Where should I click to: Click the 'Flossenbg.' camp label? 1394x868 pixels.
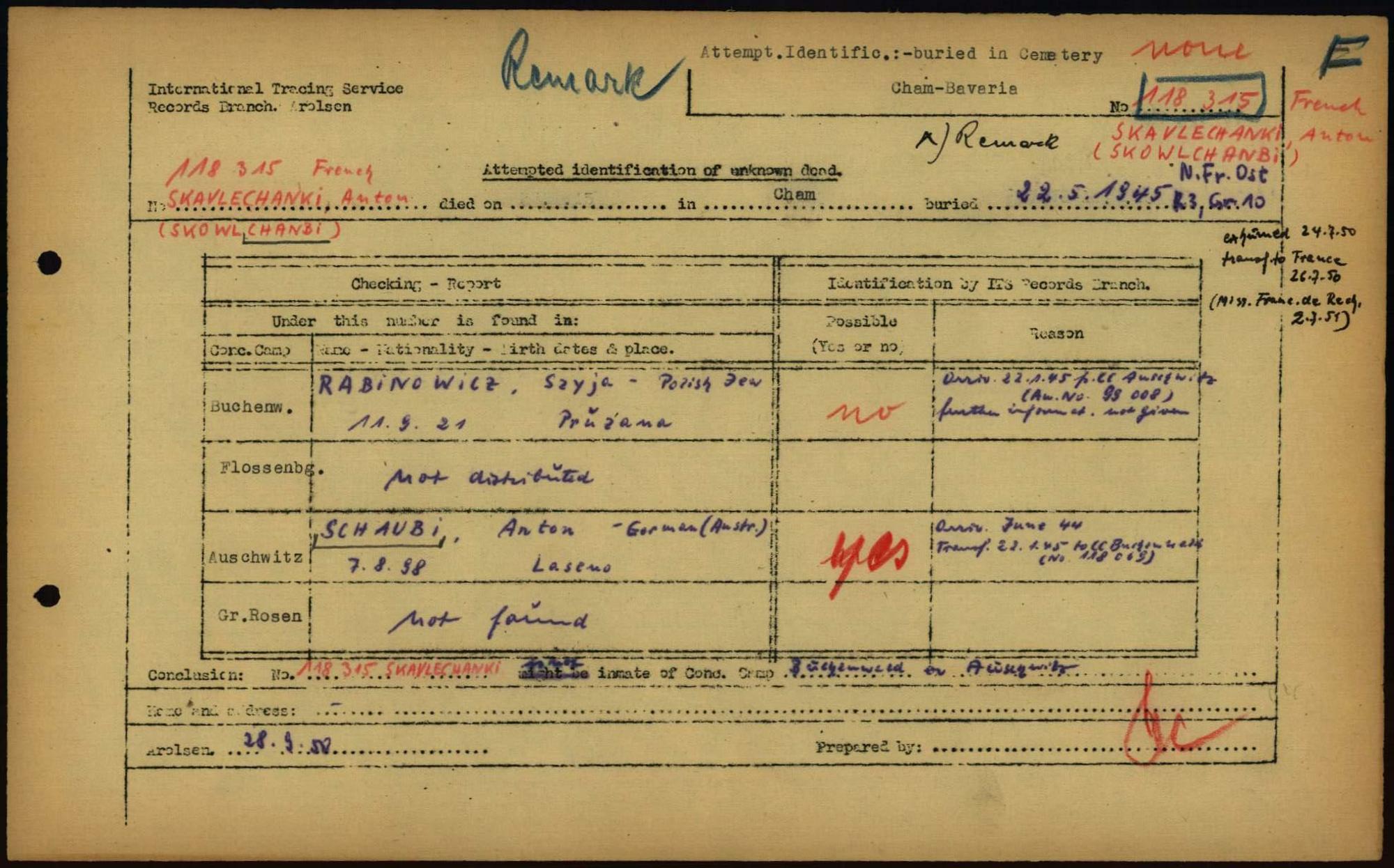coord(271,468)
